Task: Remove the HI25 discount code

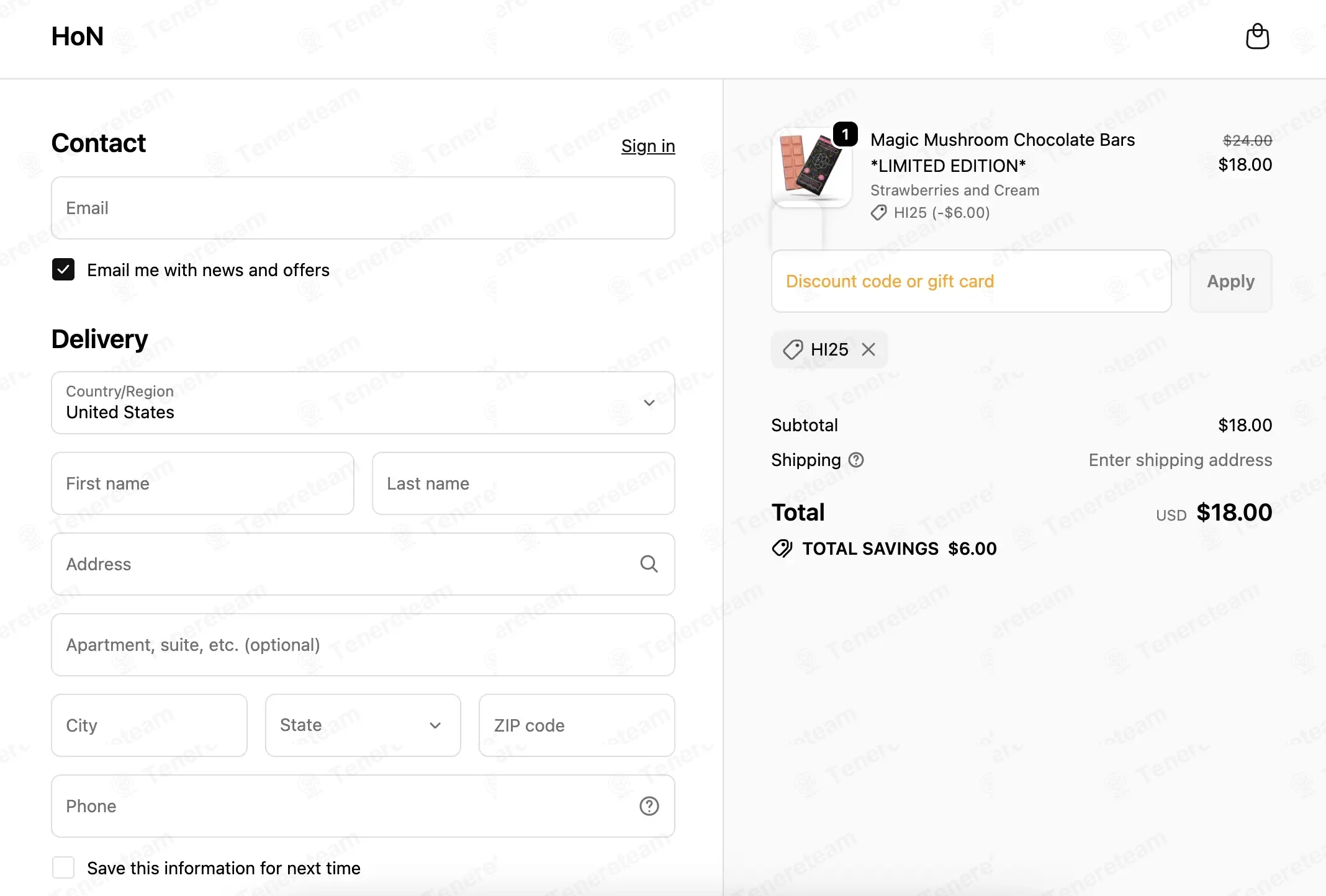Action: click(868, 349)
